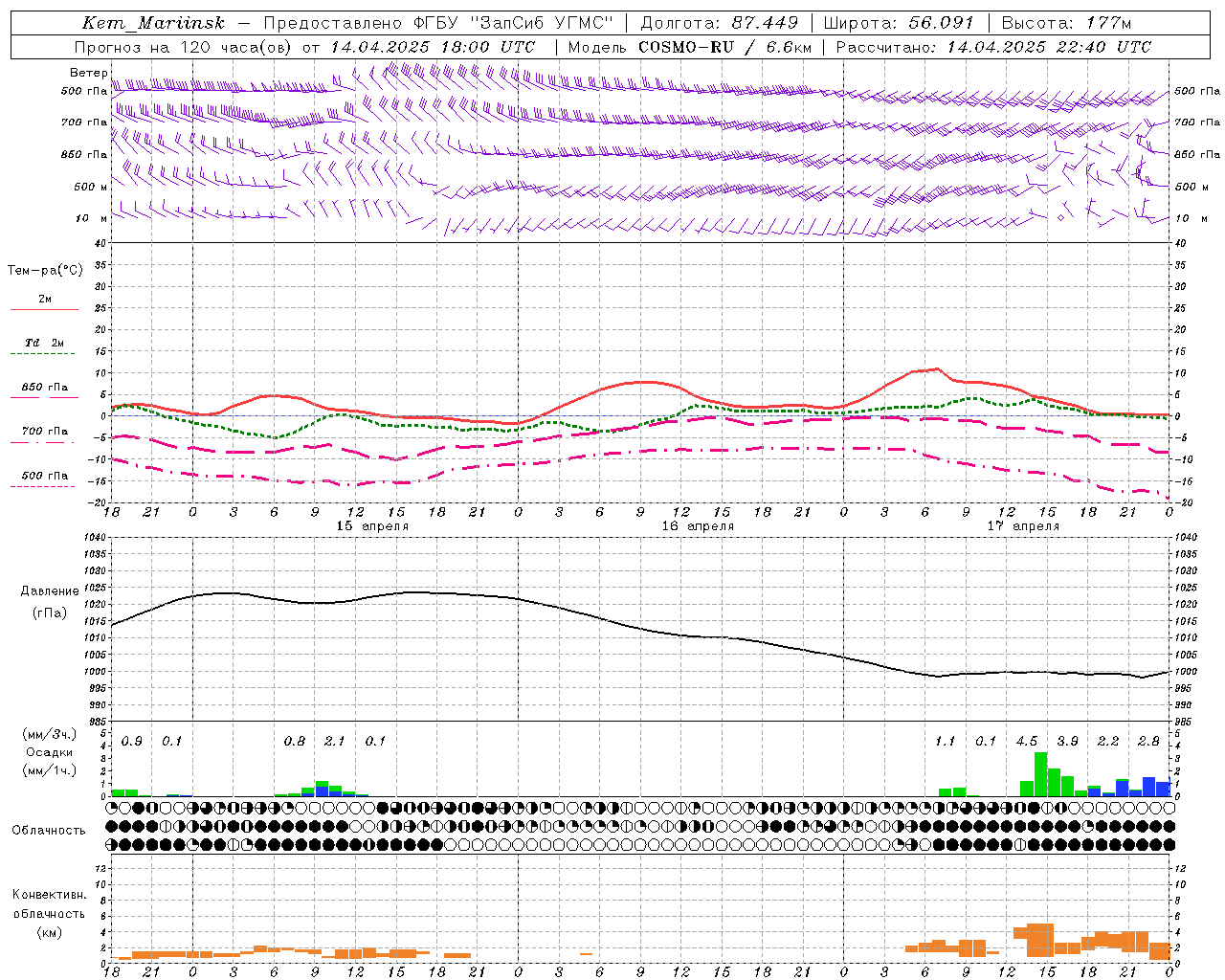Click the Облачность cloud cover label
This screenshot has width=1225, height=980.
pyautogui.click(x=49, y=831)
